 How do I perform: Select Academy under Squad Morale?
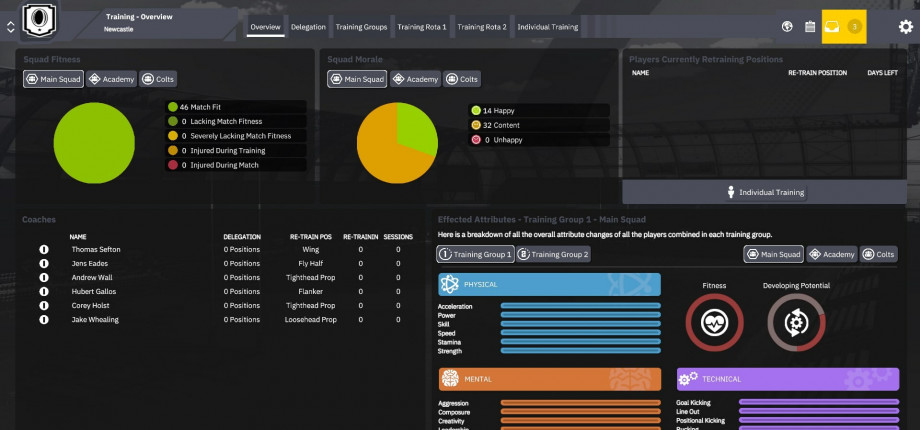point(415,79)
